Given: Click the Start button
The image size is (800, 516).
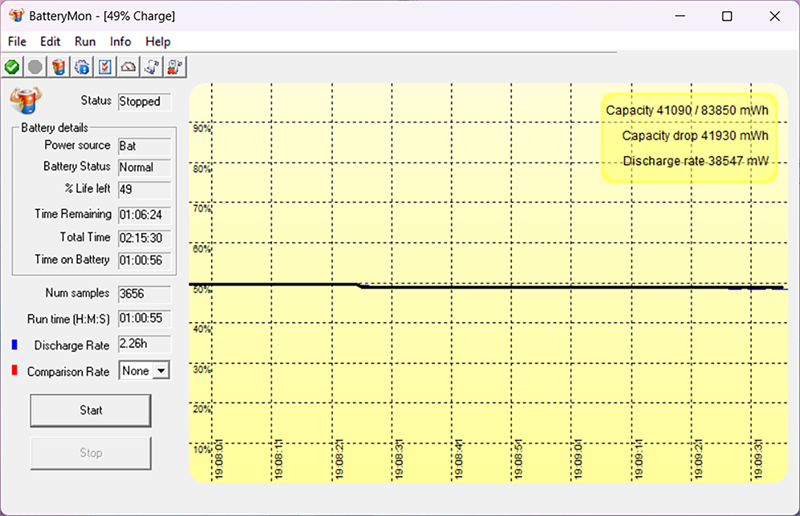Looking at the screenshot, I should [91, 410].
